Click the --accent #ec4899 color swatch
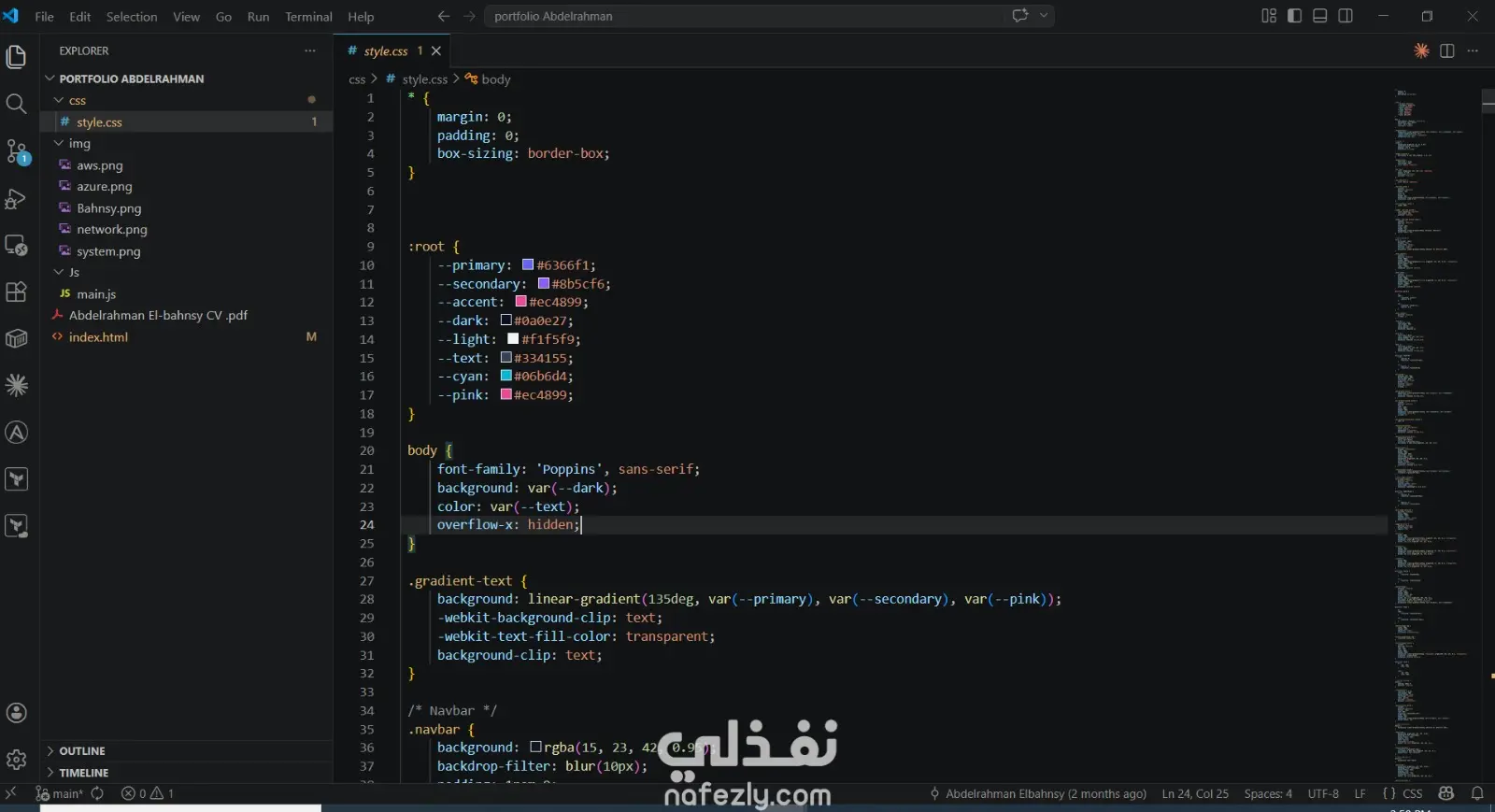Image resolution: width=1495 pixels, height=812 pixels. click(521, 302)
